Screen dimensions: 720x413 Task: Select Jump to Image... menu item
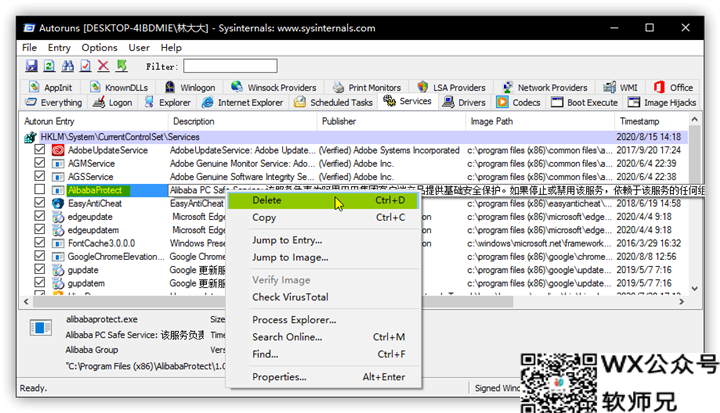[323, 258]
